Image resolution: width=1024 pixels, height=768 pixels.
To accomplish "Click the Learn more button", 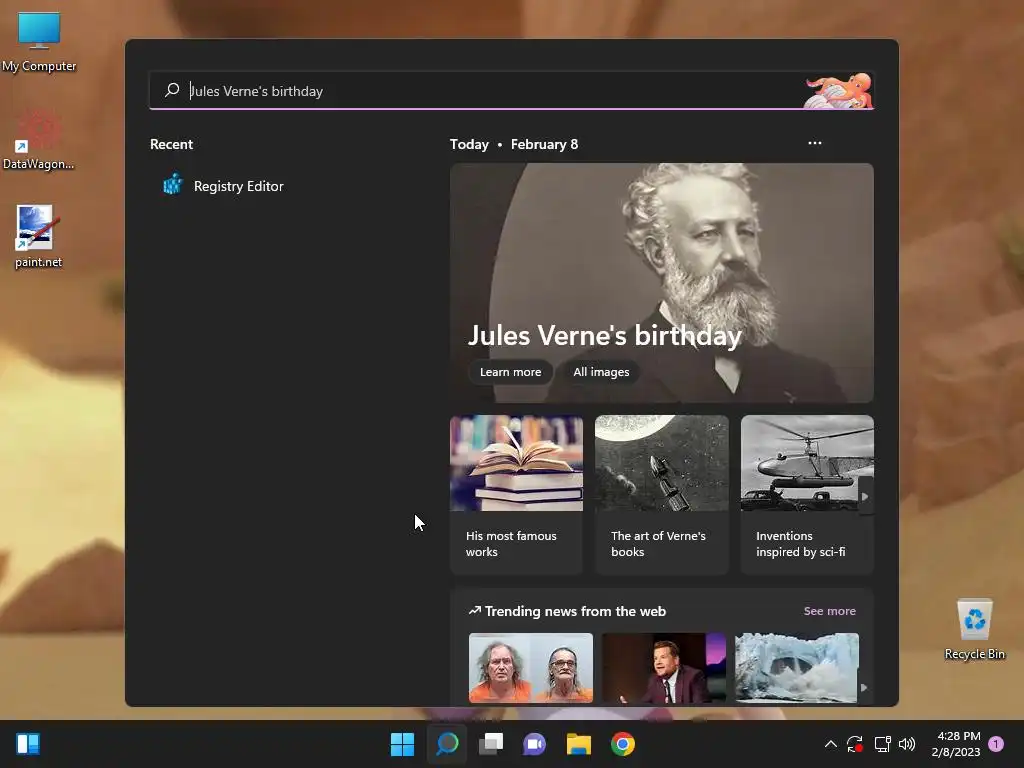I will pos(510,372).
